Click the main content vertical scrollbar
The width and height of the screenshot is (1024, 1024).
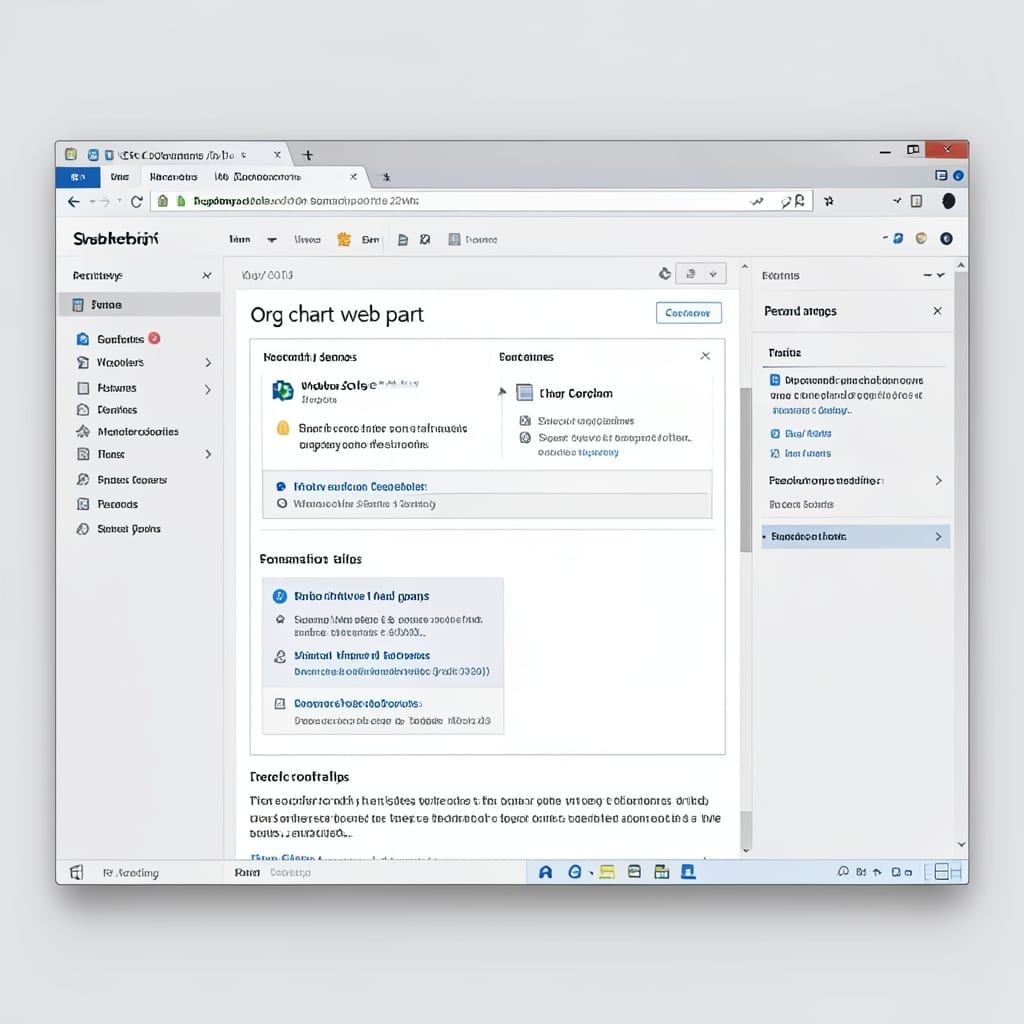coord(745,470)
